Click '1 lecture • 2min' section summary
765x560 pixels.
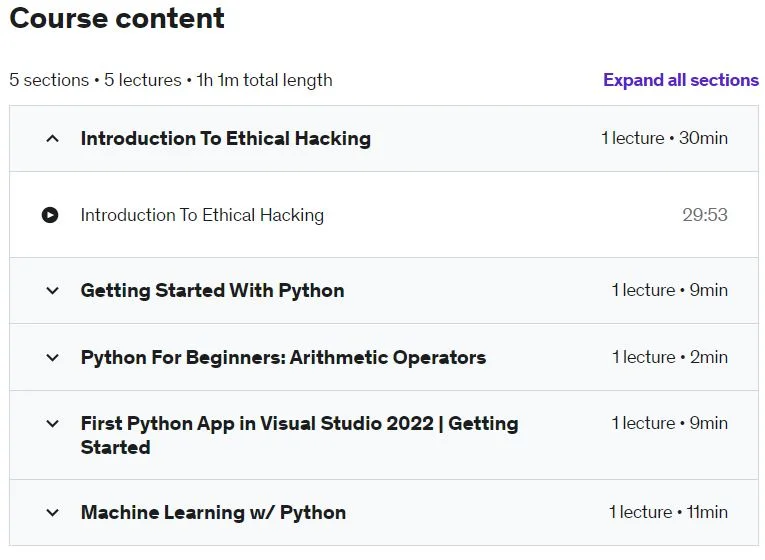click(x=670, y=357)
